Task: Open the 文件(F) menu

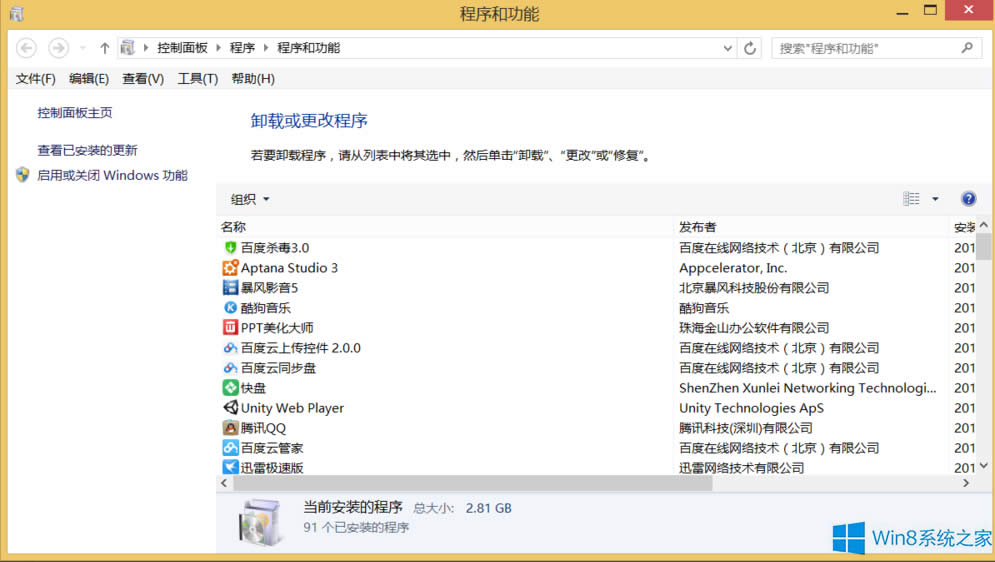Action: coord(36,79)
